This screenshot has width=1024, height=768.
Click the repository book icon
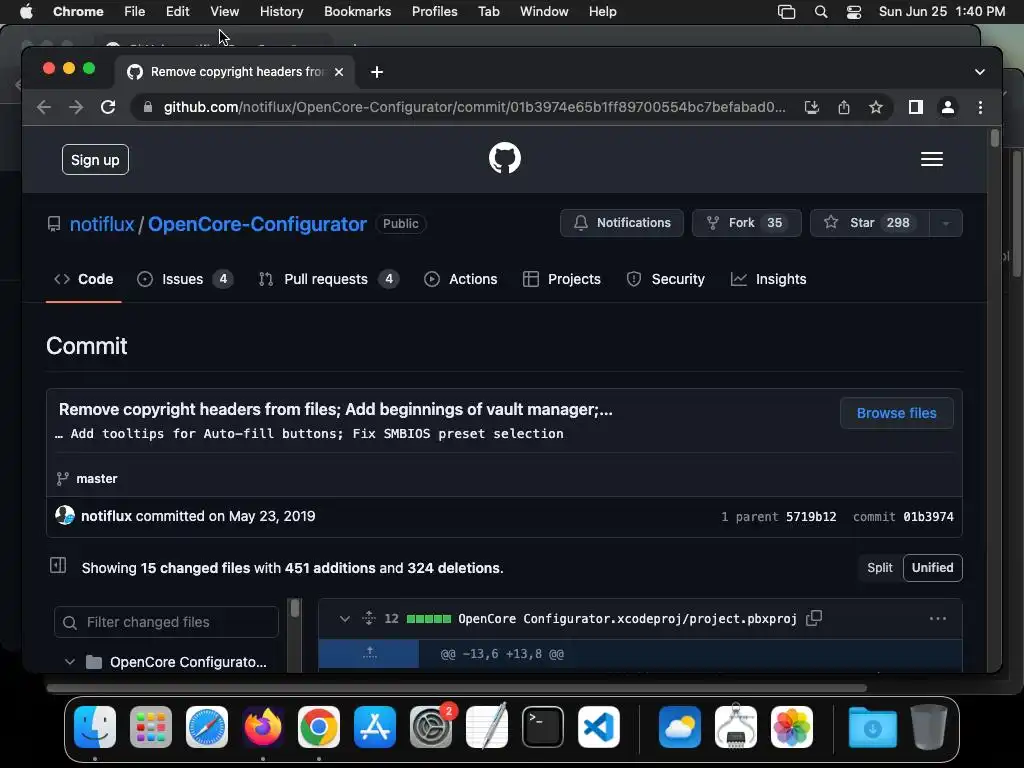pyautogui.click(x=54, y=224)
